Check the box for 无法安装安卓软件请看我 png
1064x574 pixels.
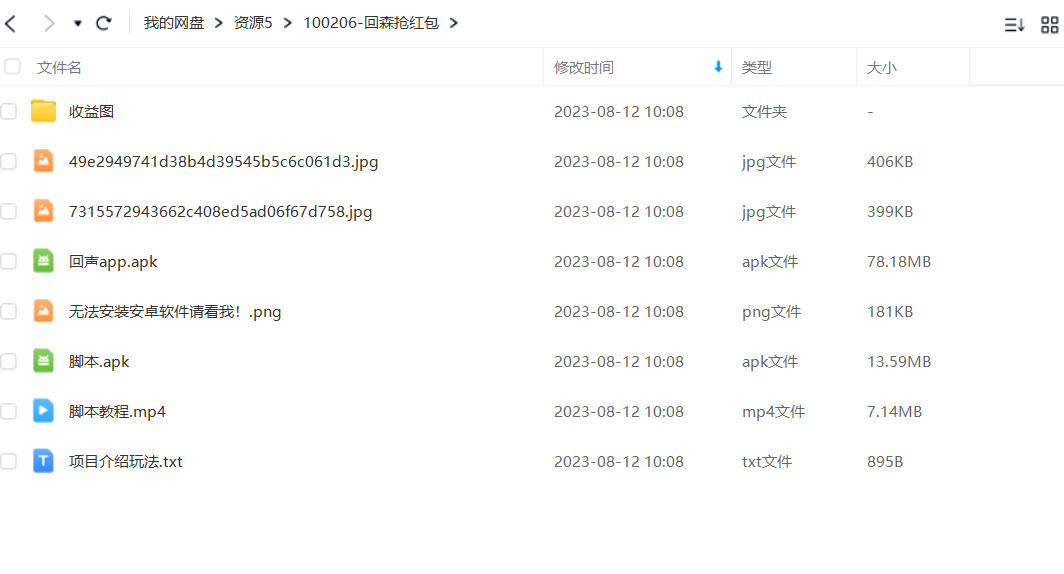pyautogui.click(x=8, y=311)
